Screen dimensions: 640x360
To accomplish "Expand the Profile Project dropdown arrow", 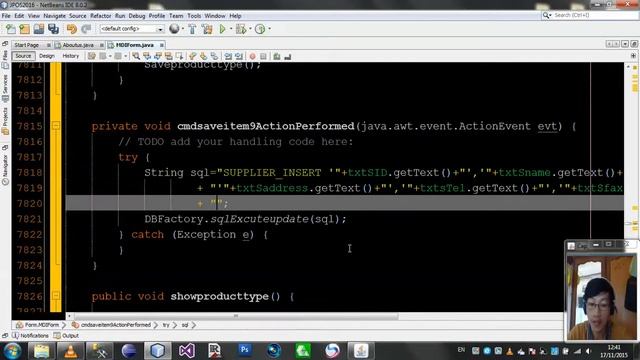I will tap(269, 29).
